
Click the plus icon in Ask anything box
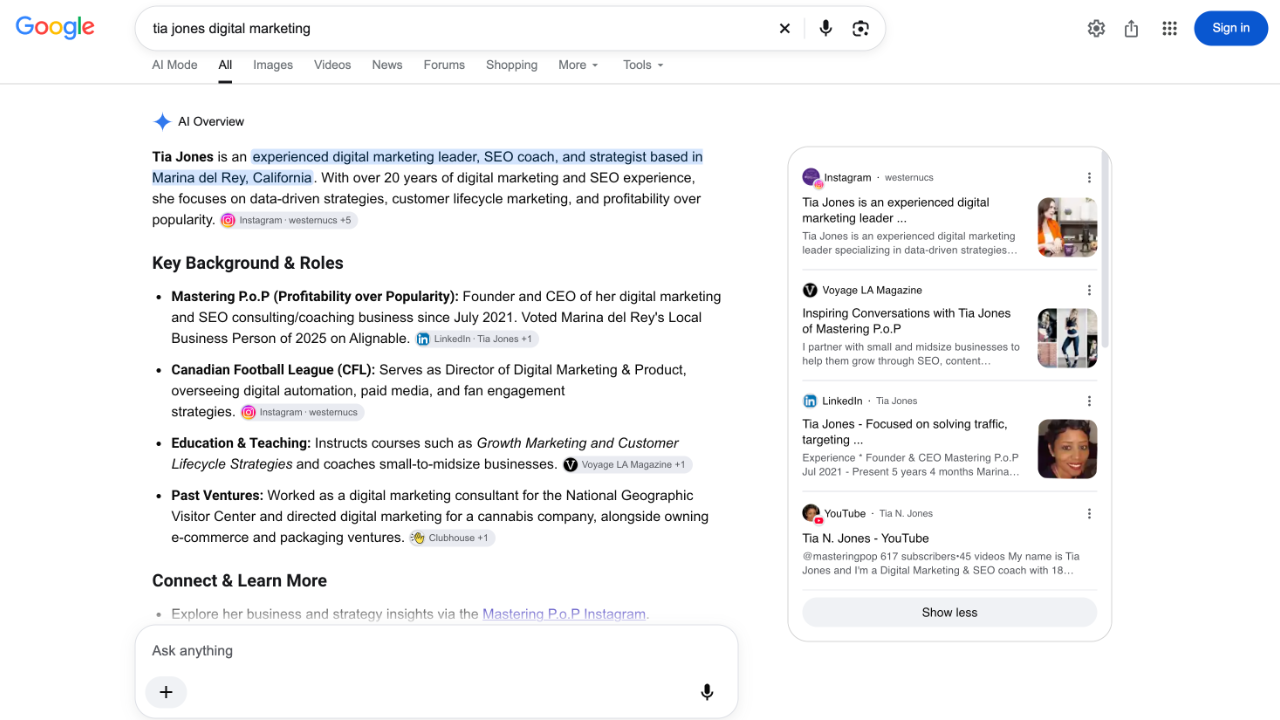166,692
